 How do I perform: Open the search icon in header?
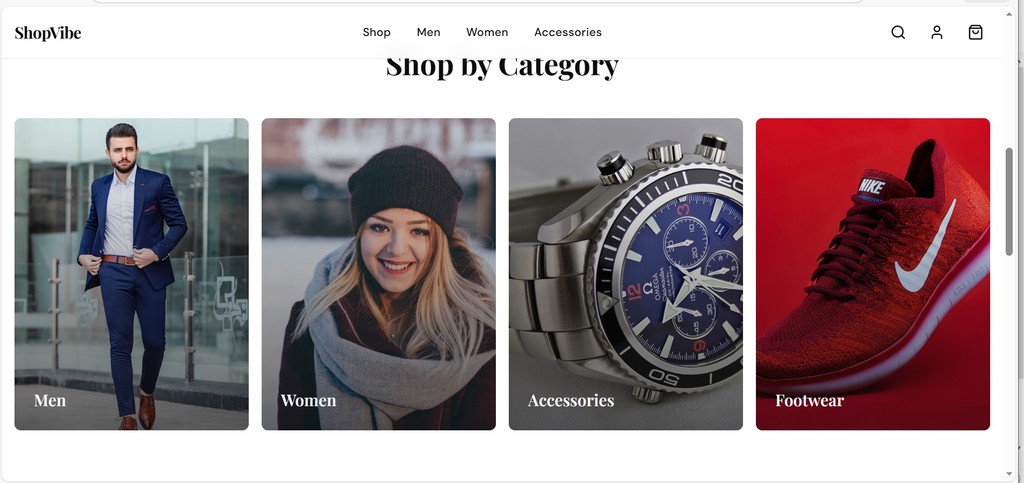(898, 33)
